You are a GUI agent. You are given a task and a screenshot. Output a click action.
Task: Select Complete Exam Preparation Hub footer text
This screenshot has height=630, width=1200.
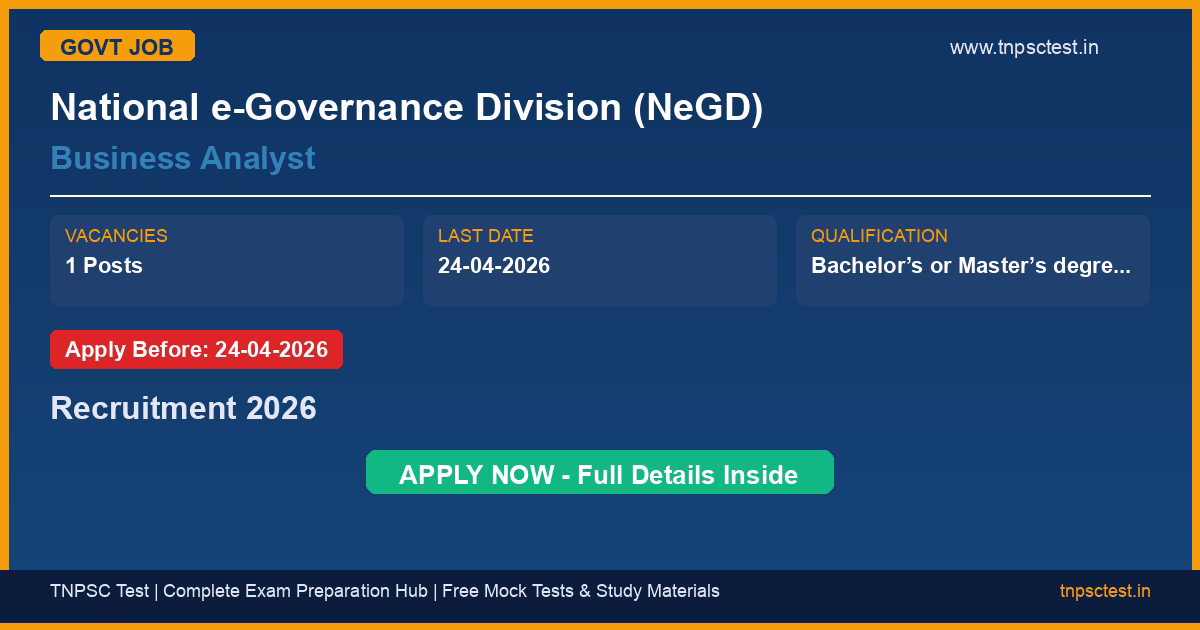click(295, 591)
